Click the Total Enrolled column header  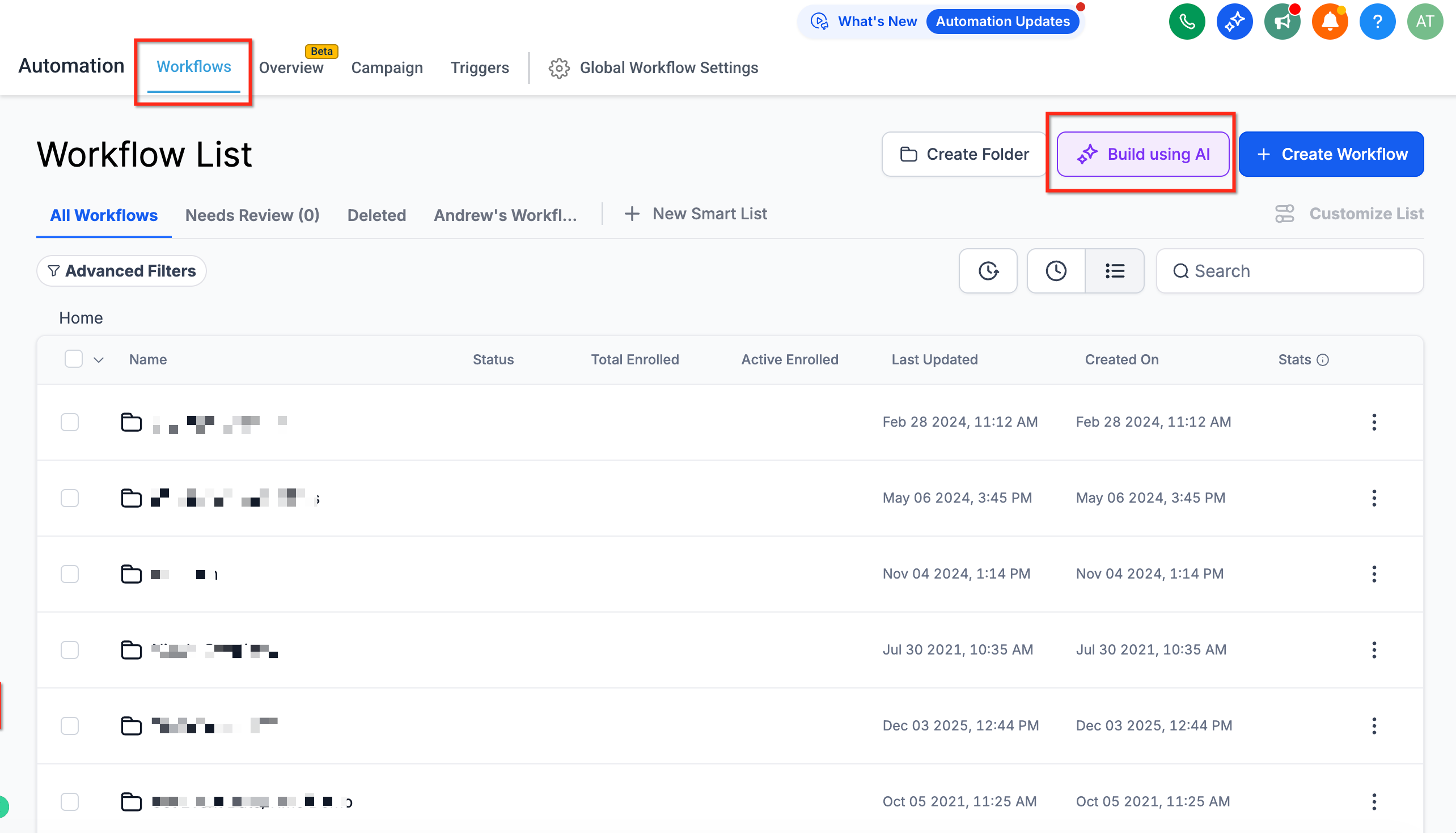coord(634,360)
